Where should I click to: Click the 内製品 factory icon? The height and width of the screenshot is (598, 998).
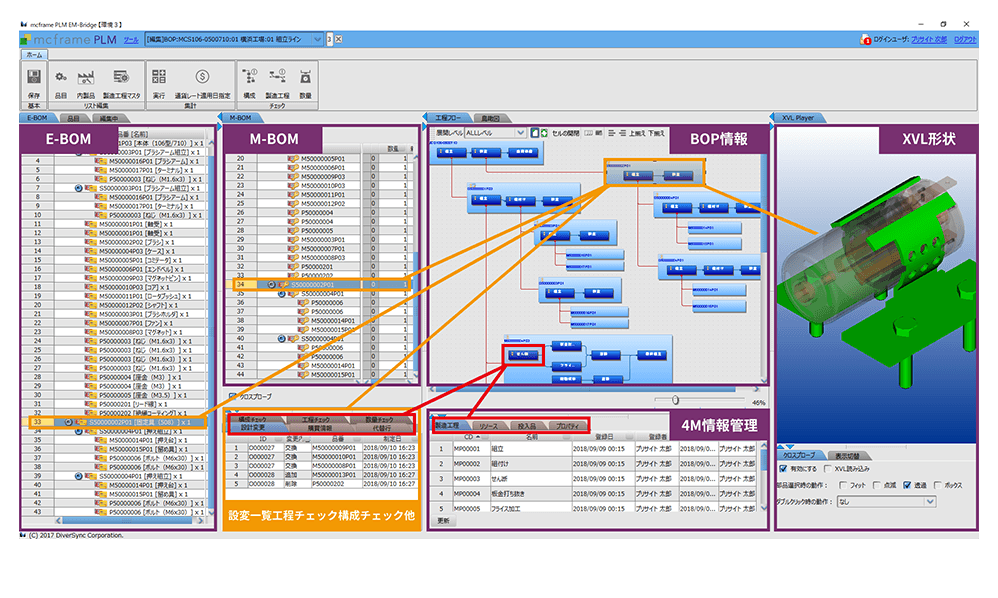(x=85, y=77)
